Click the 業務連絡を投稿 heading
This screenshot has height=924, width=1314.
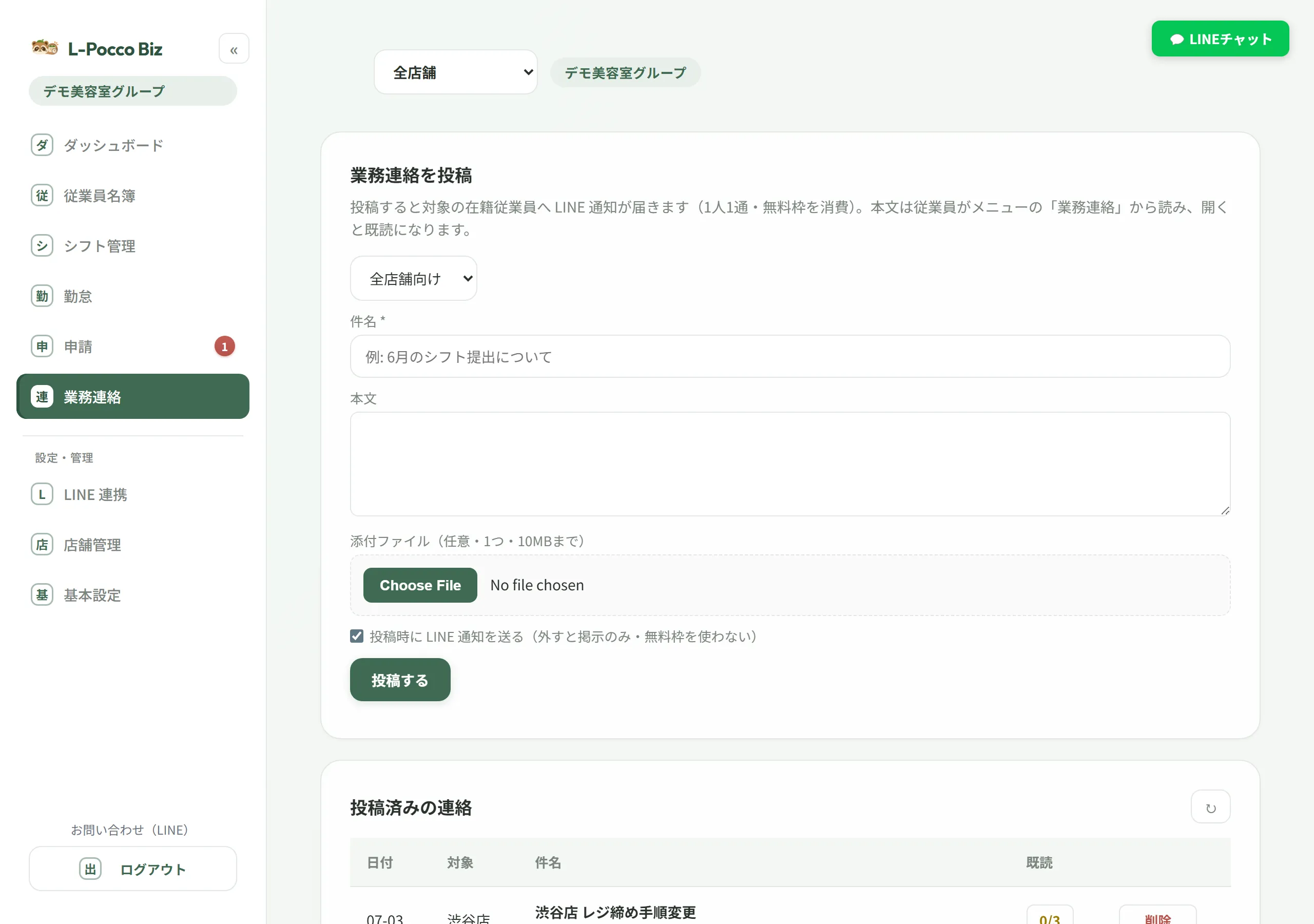(x=411, y=175)
